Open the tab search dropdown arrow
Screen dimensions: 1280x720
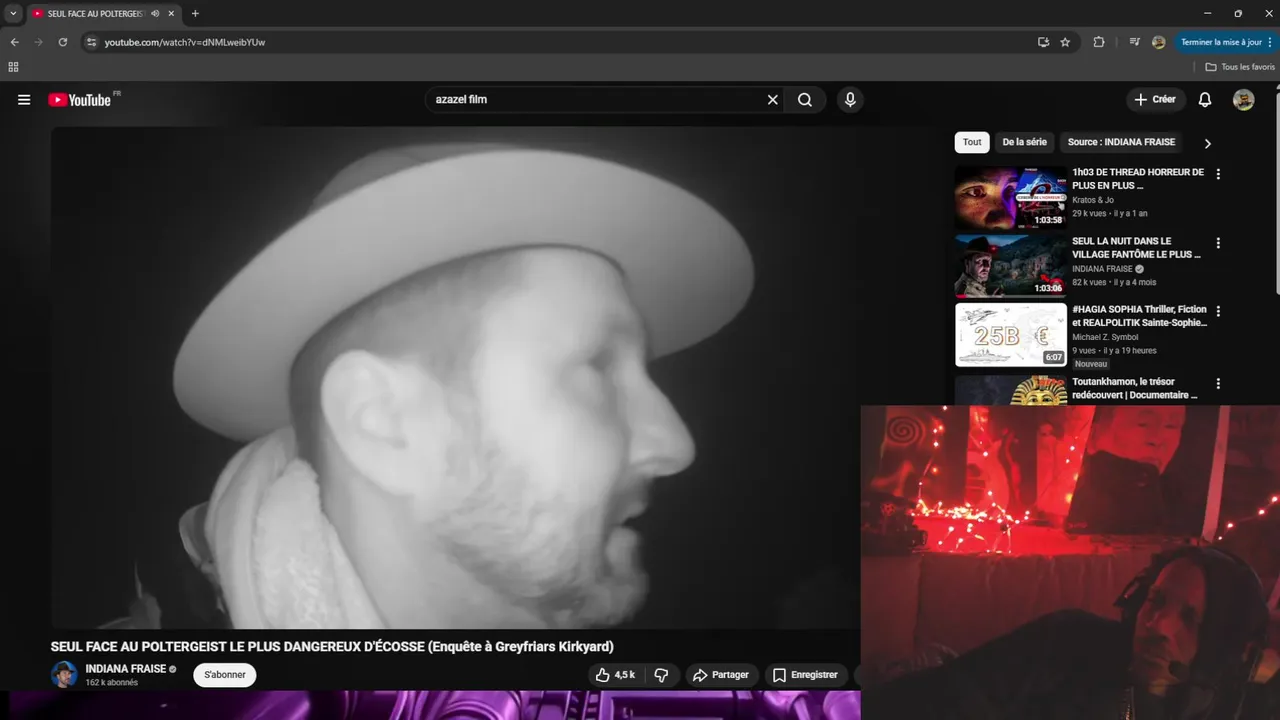coord(13,14)
